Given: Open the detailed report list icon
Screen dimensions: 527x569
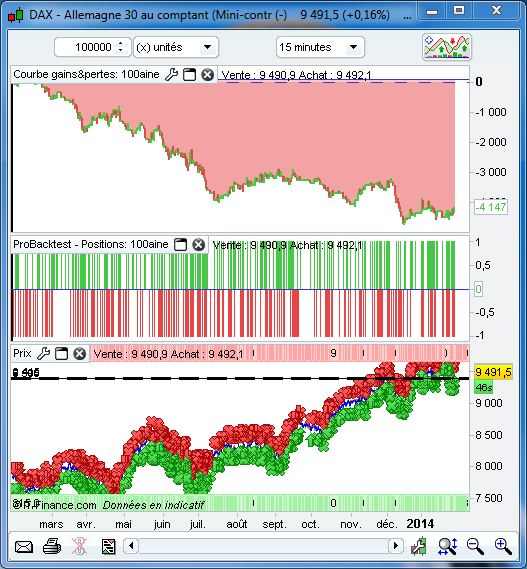Looking at the screenshot, I should pos(108,547).
